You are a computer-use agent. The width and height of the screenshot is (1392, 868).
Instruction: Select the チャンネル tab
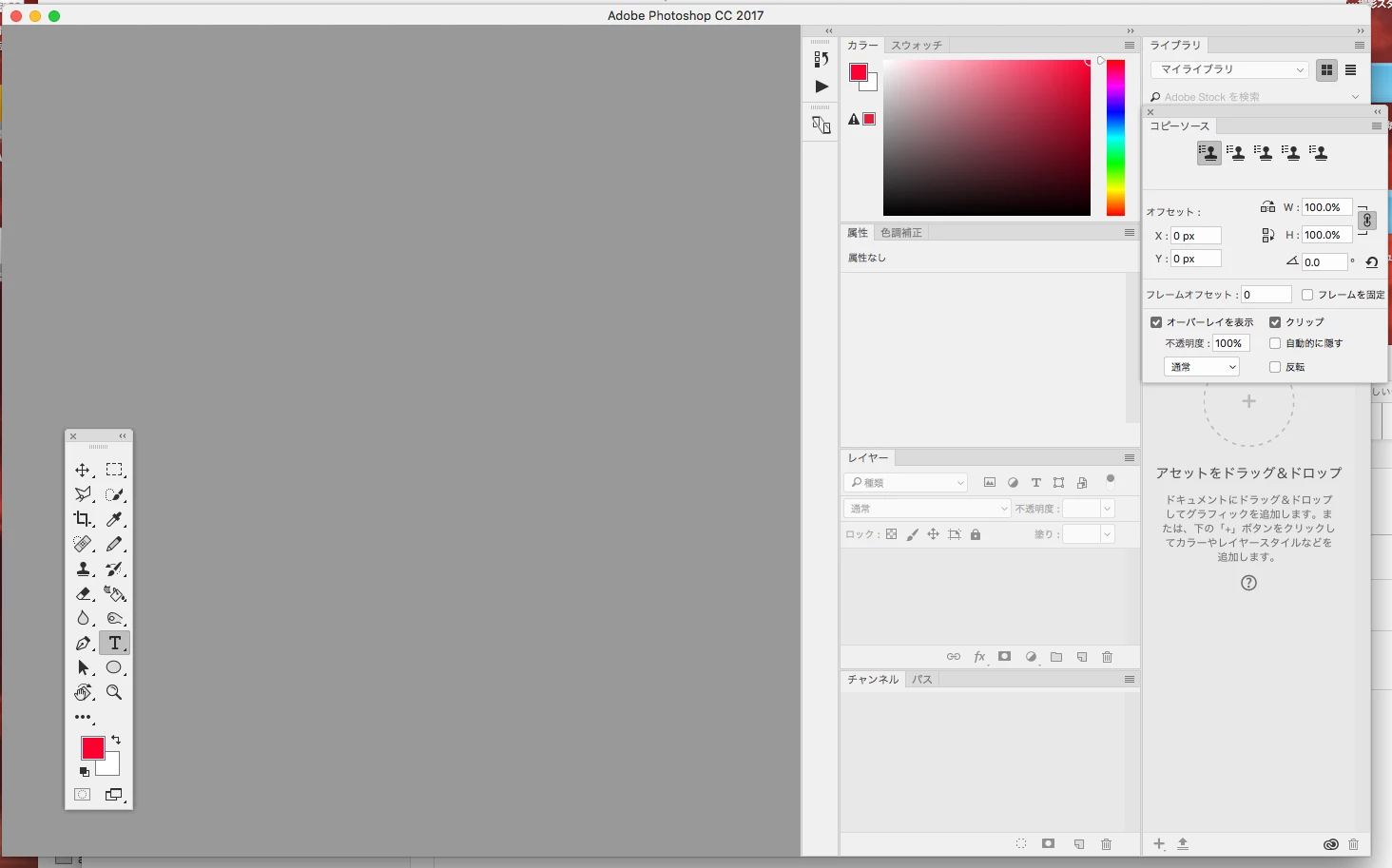[x=873, y=680]
